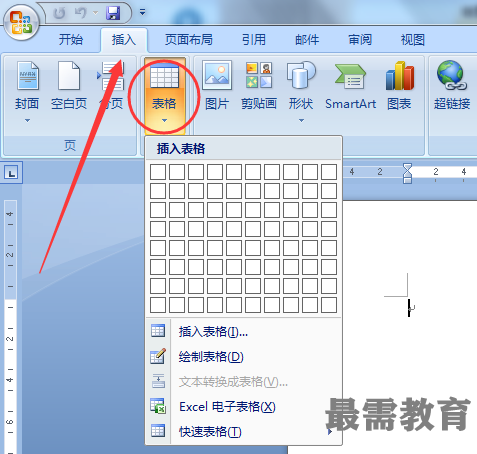The height and width of the screenshot is (454, 477).
Task: Switch to the 审阅 tab
Action: 360,40
